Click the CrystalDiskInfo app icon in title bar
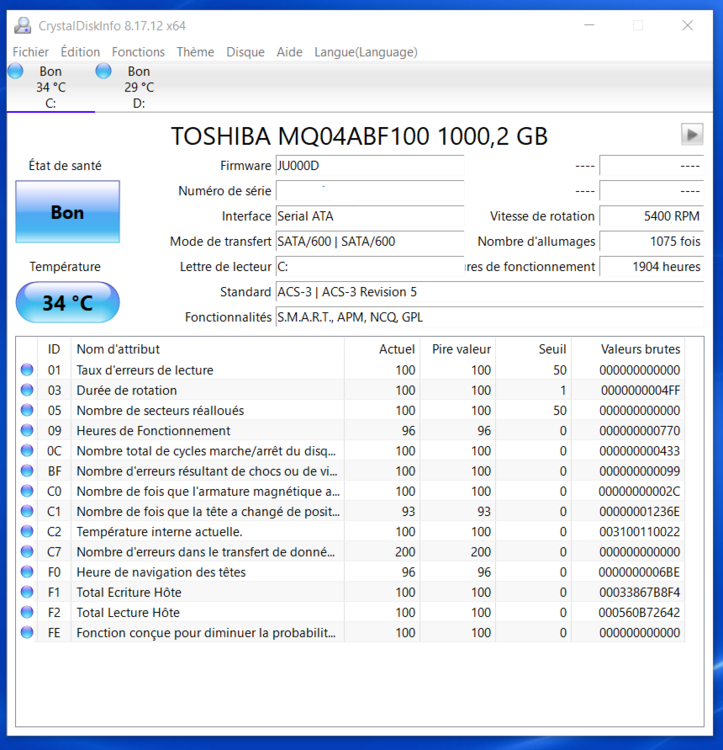Image resolution: width=723 pixels, height=750 pixels. coord(23,25)
